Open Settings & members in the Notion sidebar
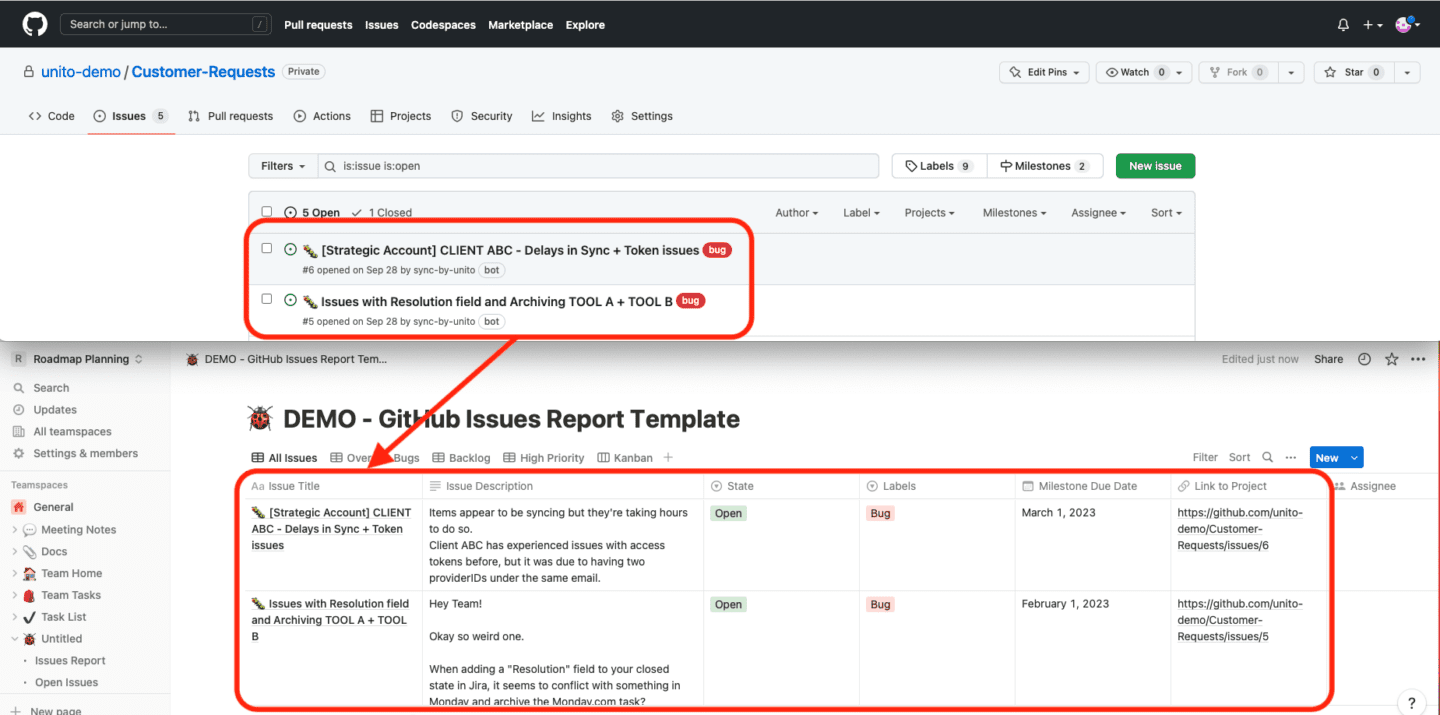This screenshot has height=715, width=1440. 75,453
